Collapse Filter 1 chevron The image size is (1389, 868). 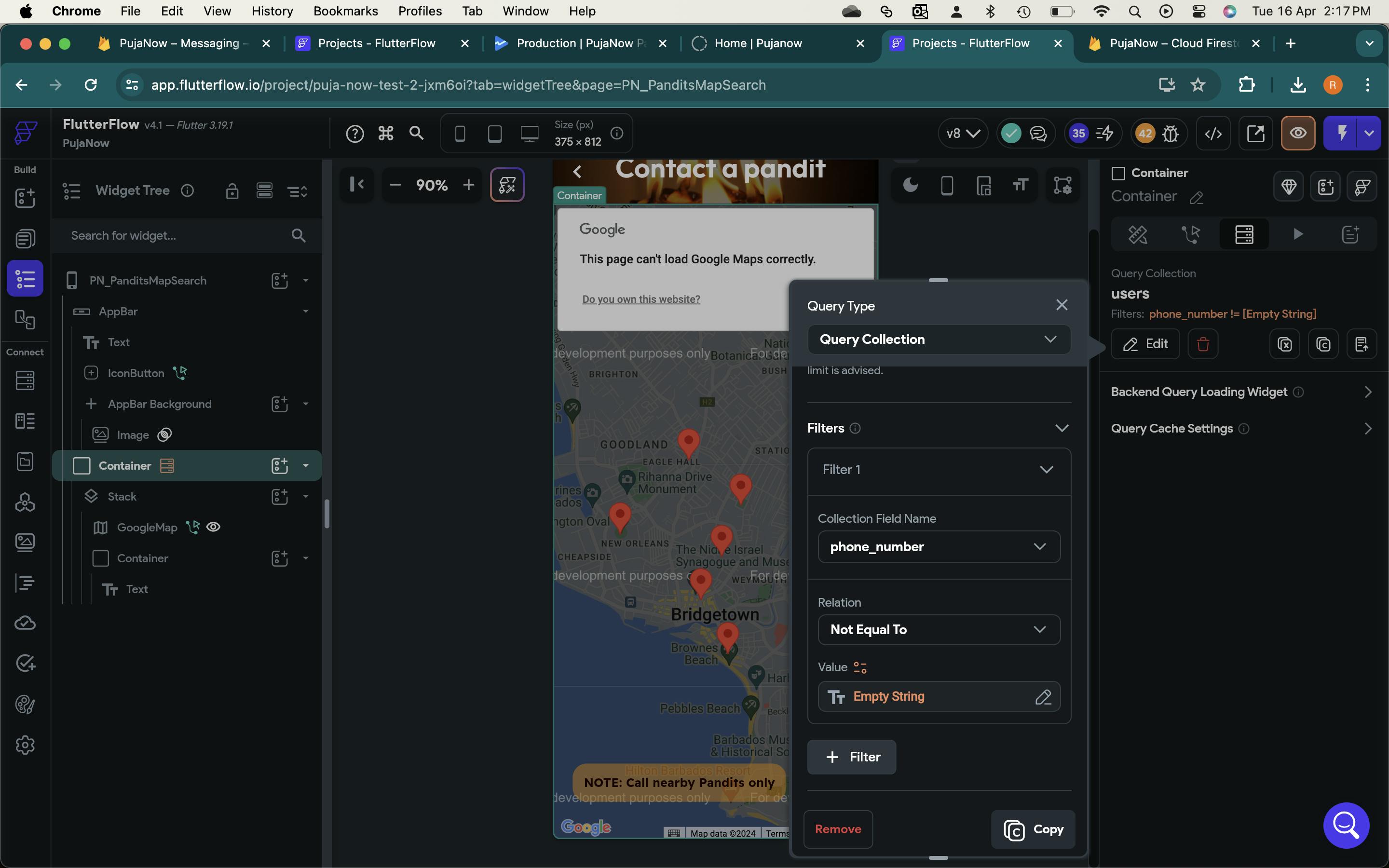pos(1047,470)
